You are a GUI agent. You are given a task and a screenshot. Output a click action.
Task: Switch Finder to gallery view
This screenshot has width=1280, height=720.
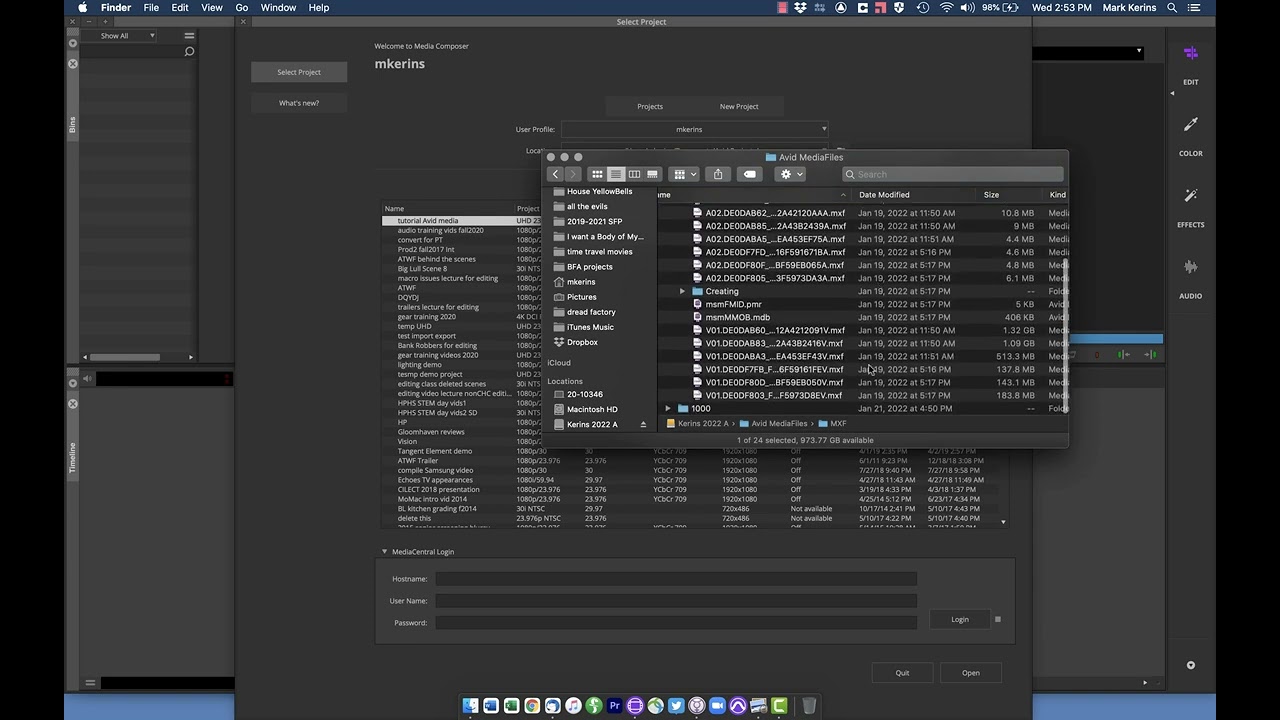652,174
